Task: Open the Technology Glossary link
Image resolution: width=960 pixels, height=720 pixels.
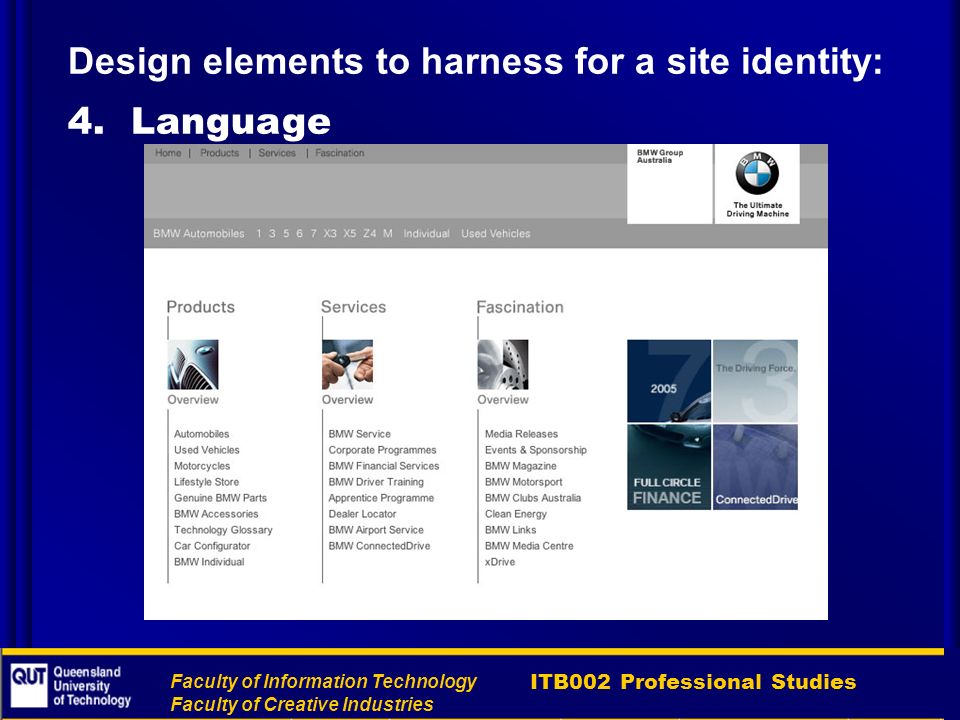Action: point(223,530)
